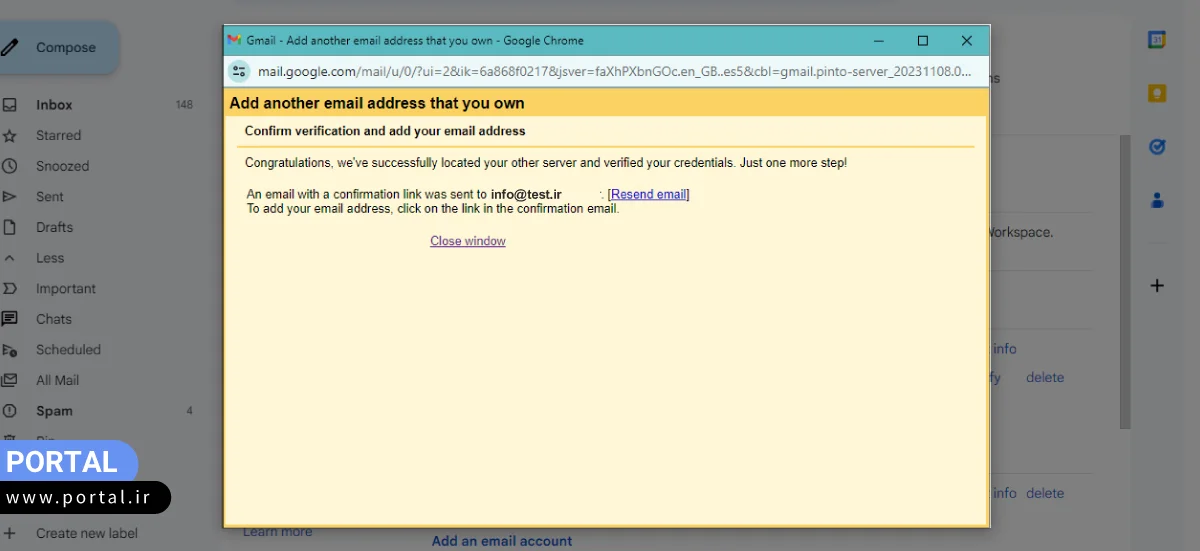Click the plus icon to get add-ons

(1157, 286)
